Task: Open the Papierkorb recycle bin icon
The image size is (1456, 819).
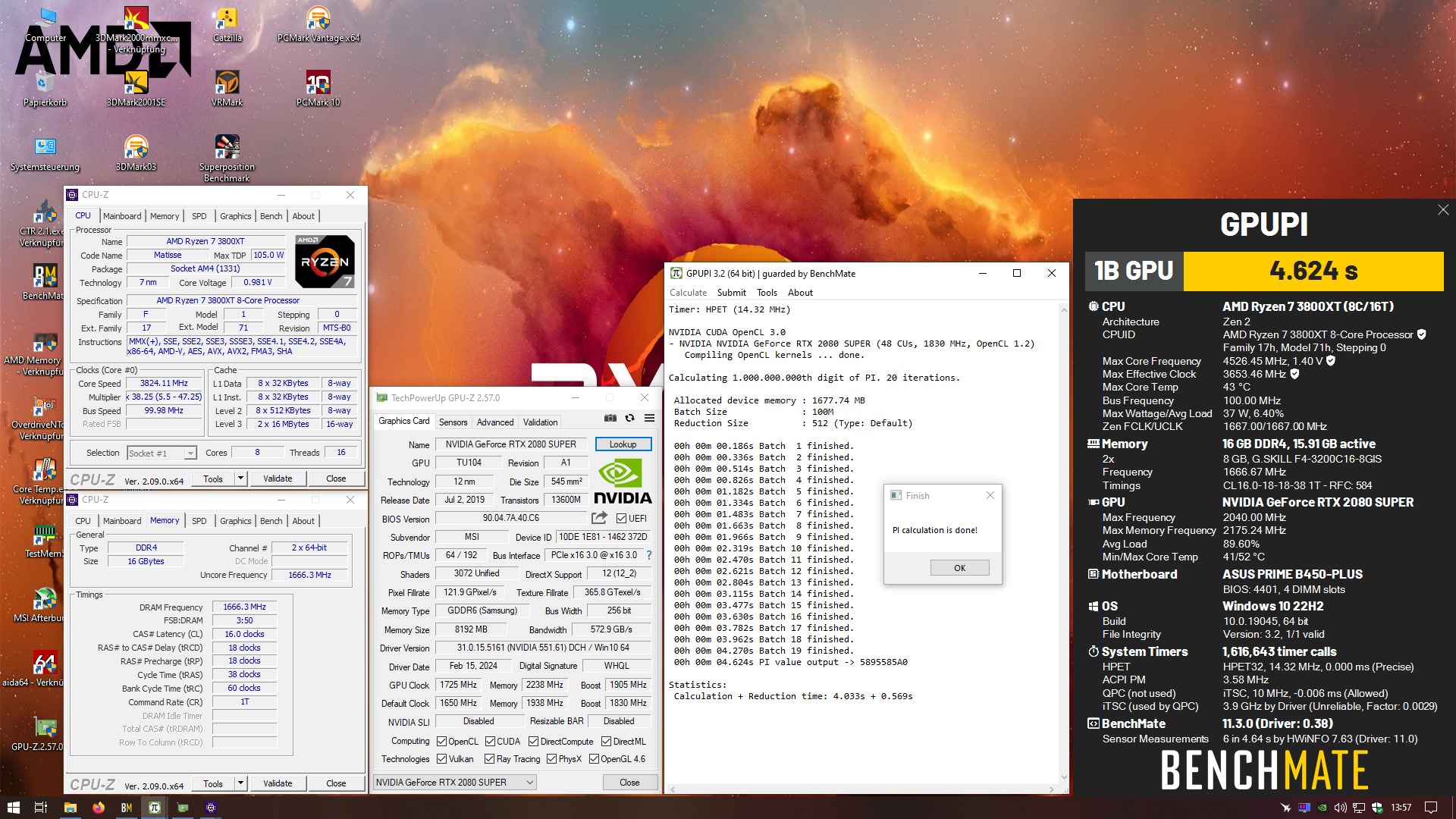Action: tap(45, 88)
